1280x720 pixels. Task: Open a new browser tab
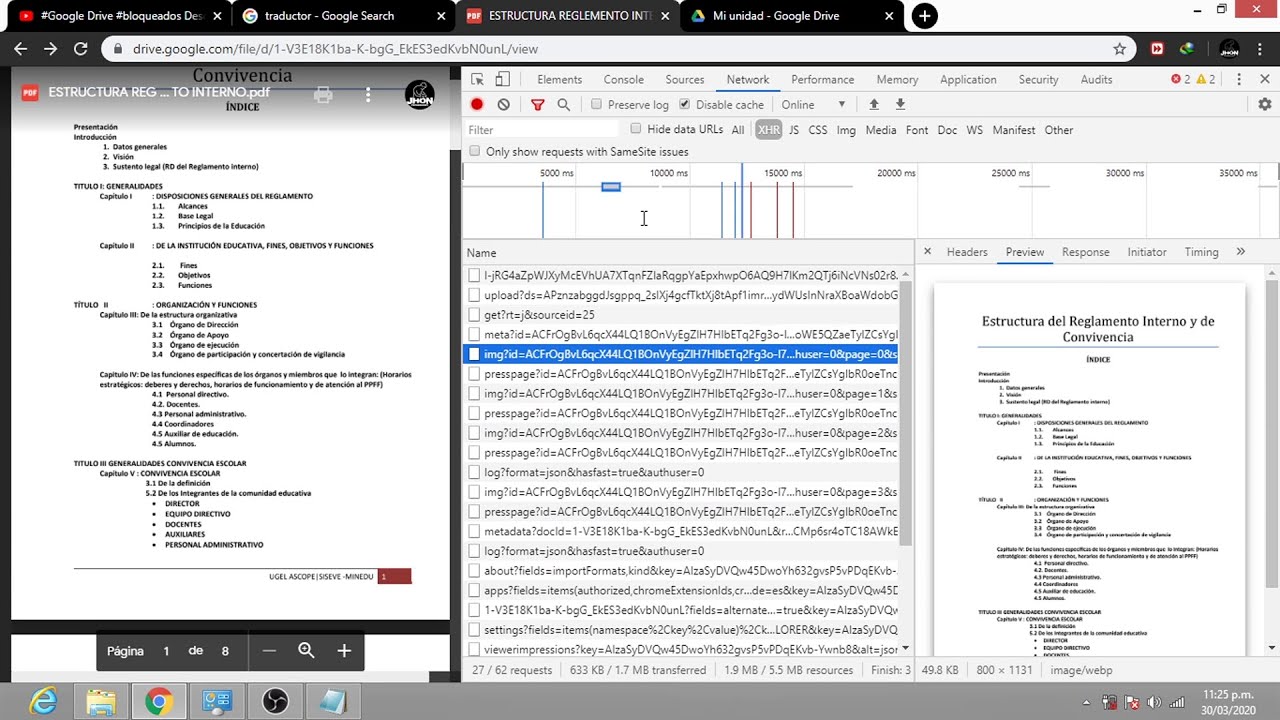point(925,16)
